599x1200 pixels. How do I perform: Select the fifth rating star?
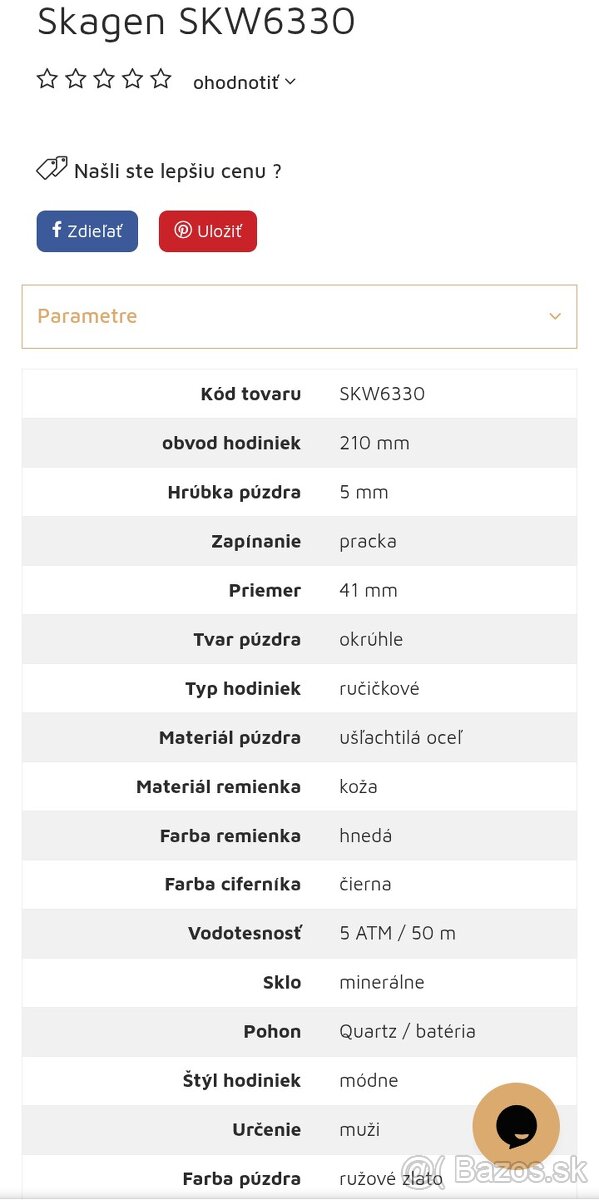coord(161,77)
